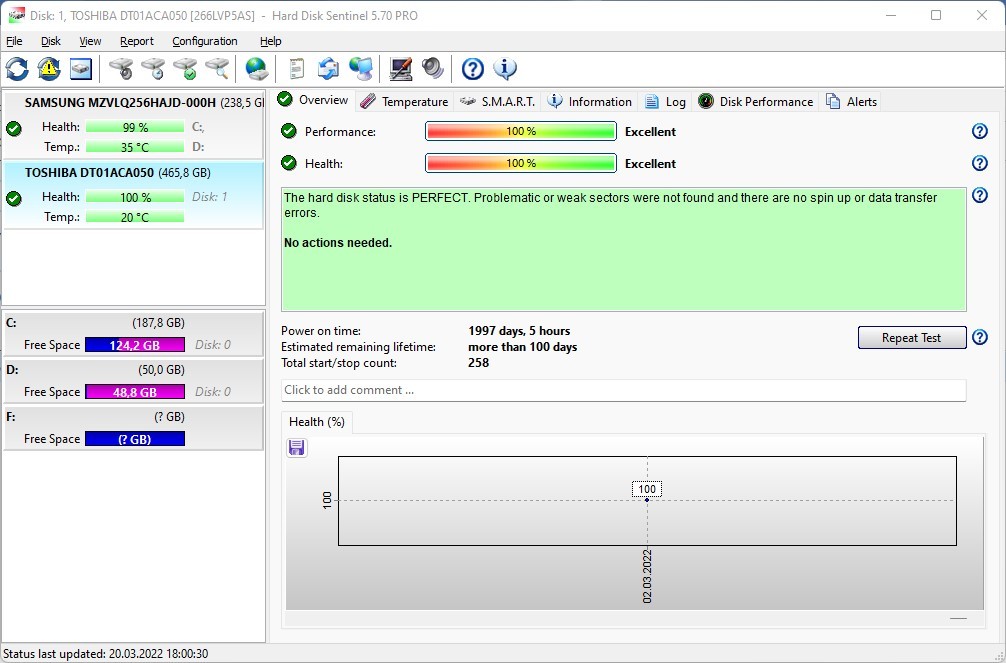
Task: Click the globe with disk toolbar icon
Action: tap(257, 69)
